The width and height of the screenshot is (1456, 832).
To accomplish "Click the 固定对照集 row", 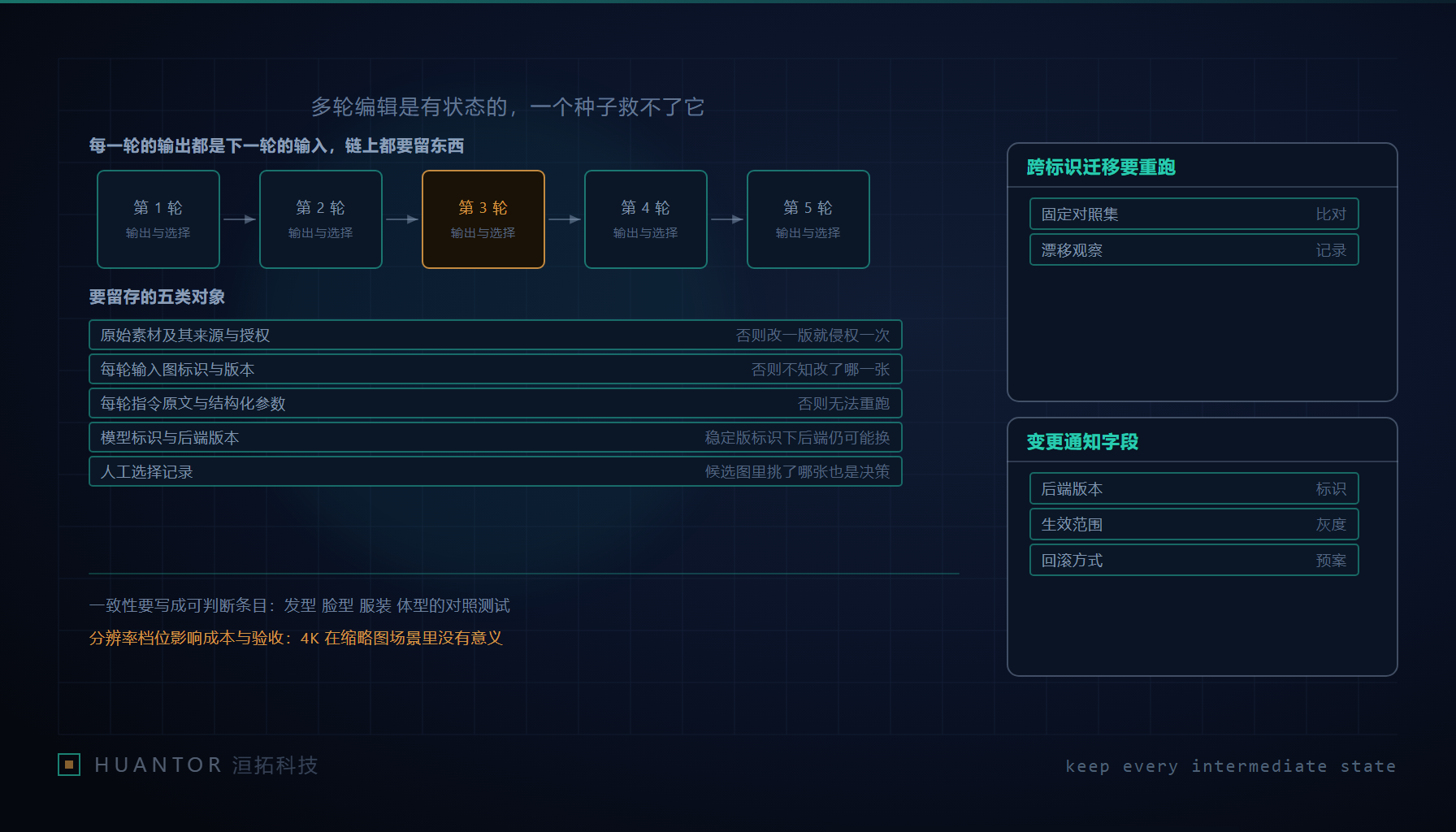I will 1194,214.
